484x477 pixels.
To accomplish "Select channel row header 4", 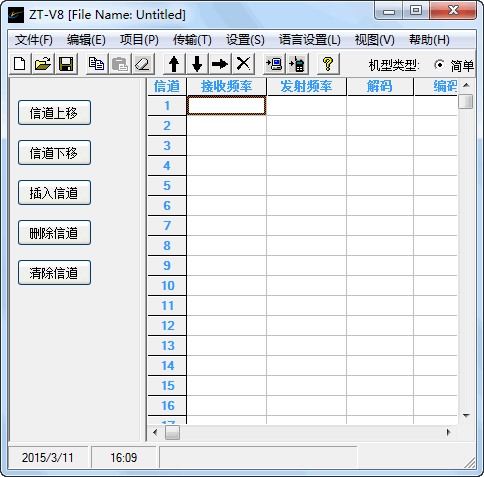I will (x=167, y=166).
